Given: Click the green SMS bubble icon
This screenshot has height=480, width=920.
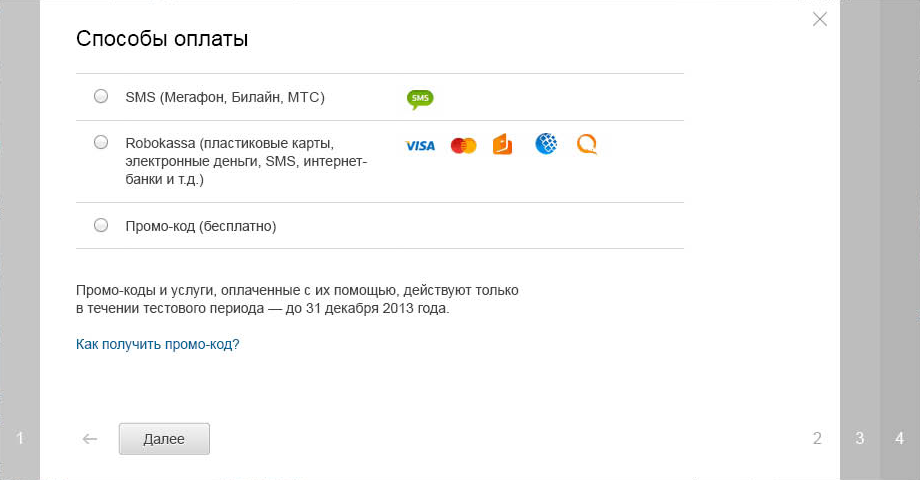Looking at the screenshot, I should point(420,99).
